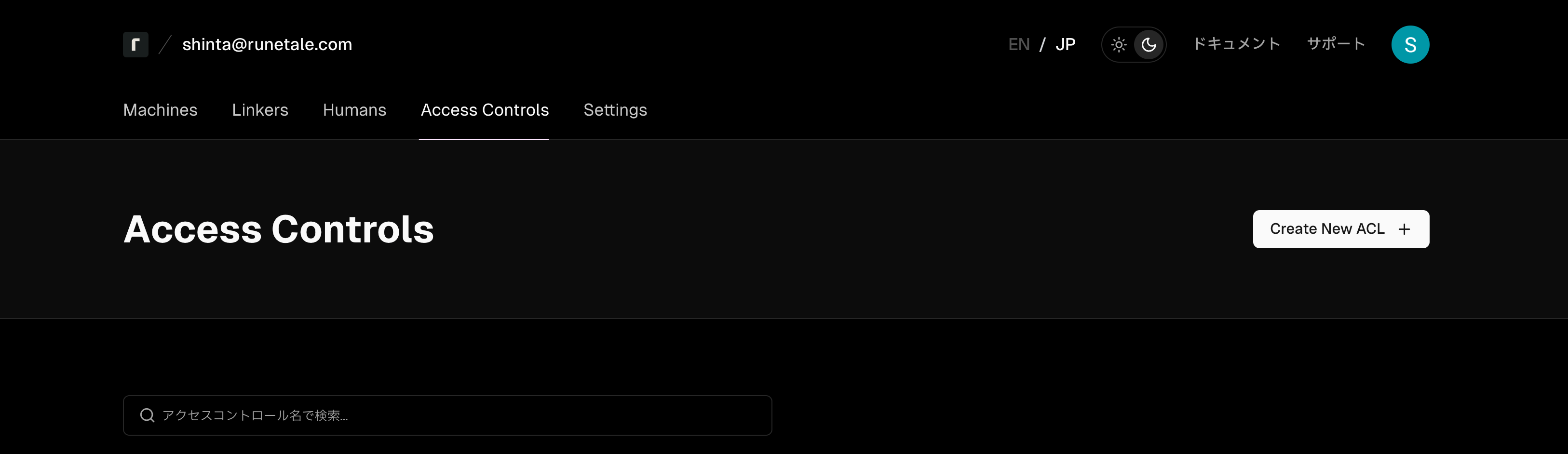Switch to light mode sun icon

pos(1119,44)
